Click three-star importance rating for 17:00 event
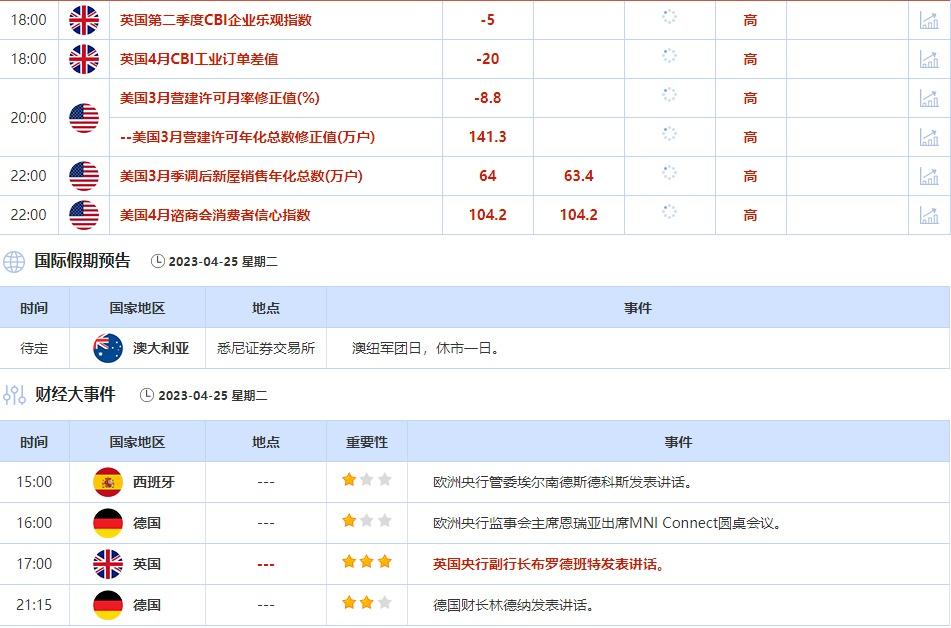The width and height of the screenshot is (951, 628). (x=367, y=562)
